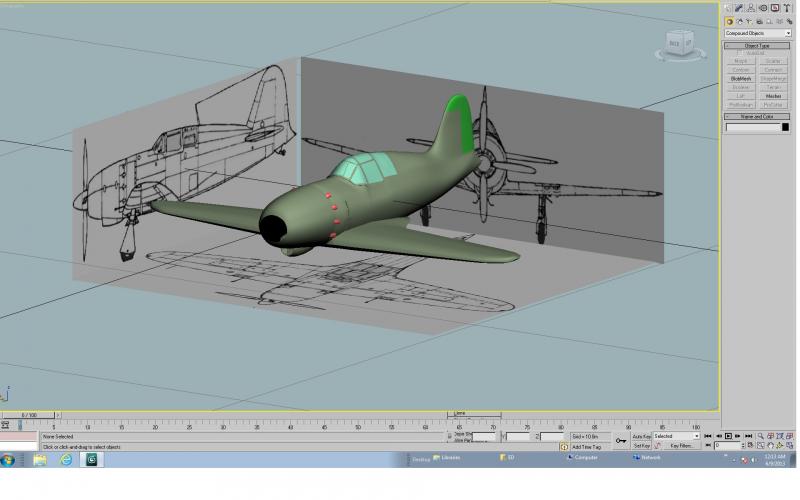Click the default tangent type icon beside Set Key
Viewport: 800px width, 500px height.
point(658,446)
